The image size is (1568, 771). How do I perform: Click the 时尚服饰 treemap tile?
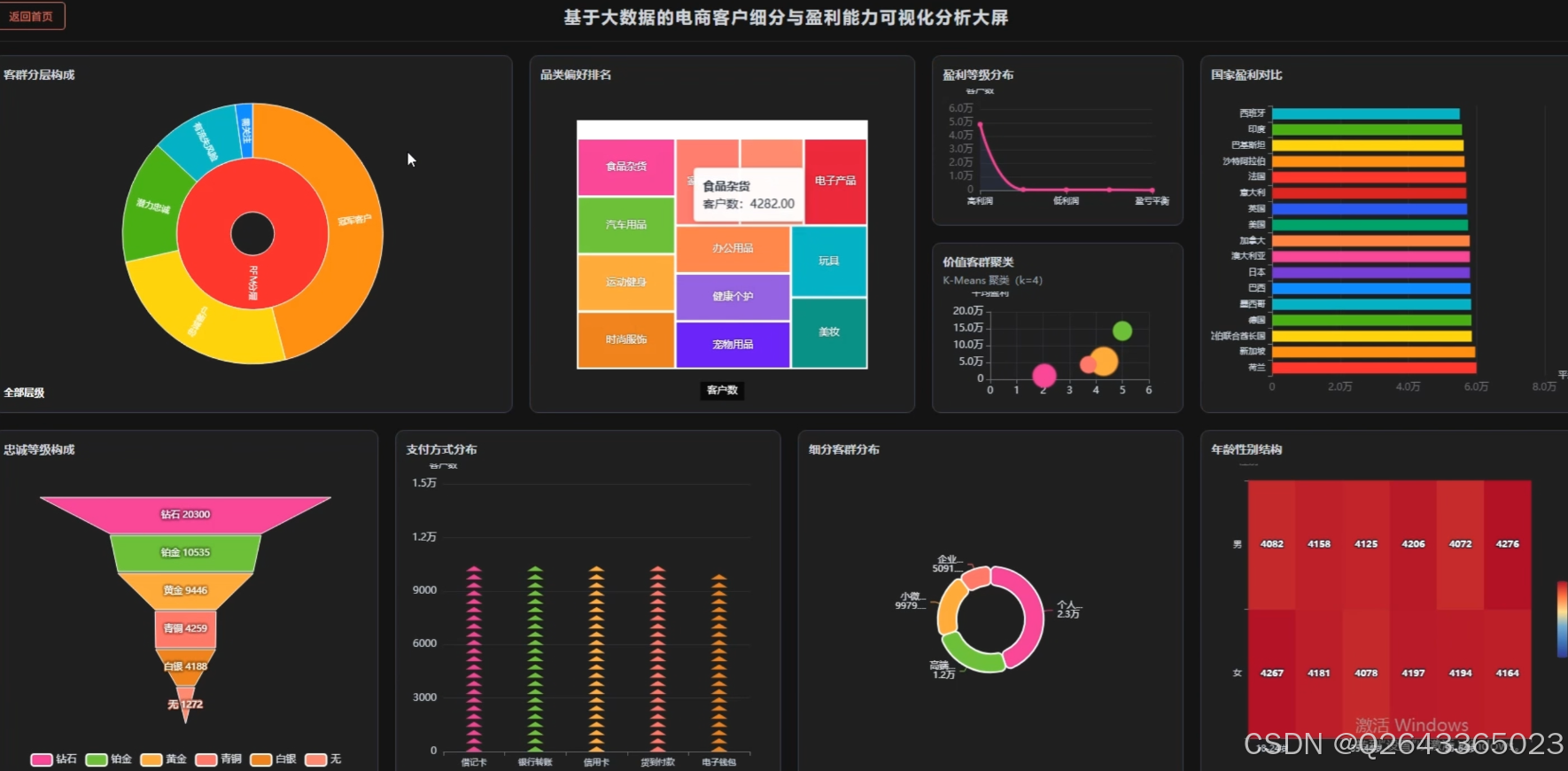tap(625, 339)
